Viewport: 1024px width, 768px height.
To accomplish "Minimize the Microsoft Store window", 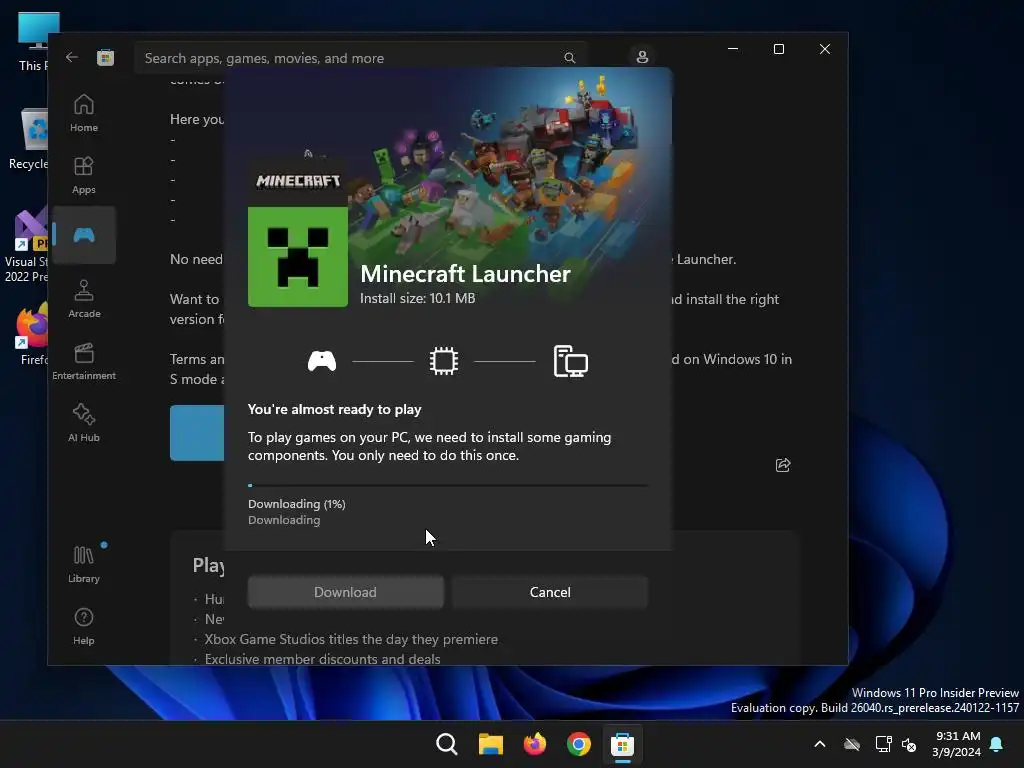I will point(733,49).
